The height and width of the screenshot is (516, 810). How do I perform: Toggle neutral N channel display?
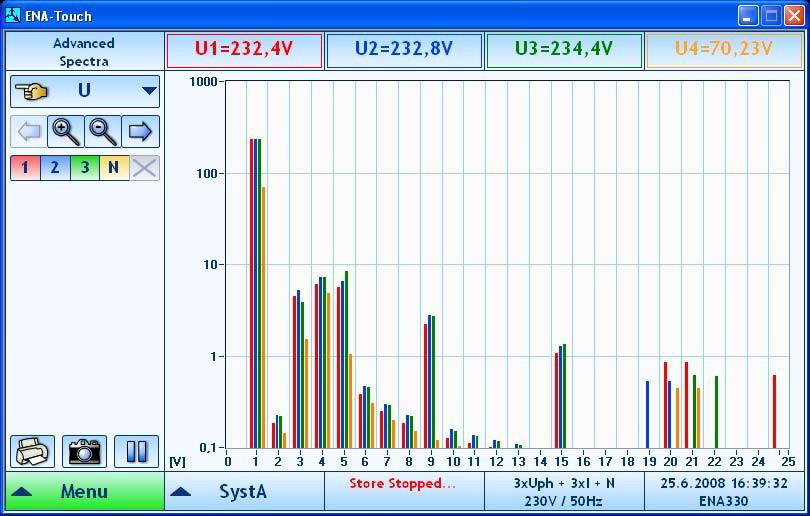coord(114,167)
